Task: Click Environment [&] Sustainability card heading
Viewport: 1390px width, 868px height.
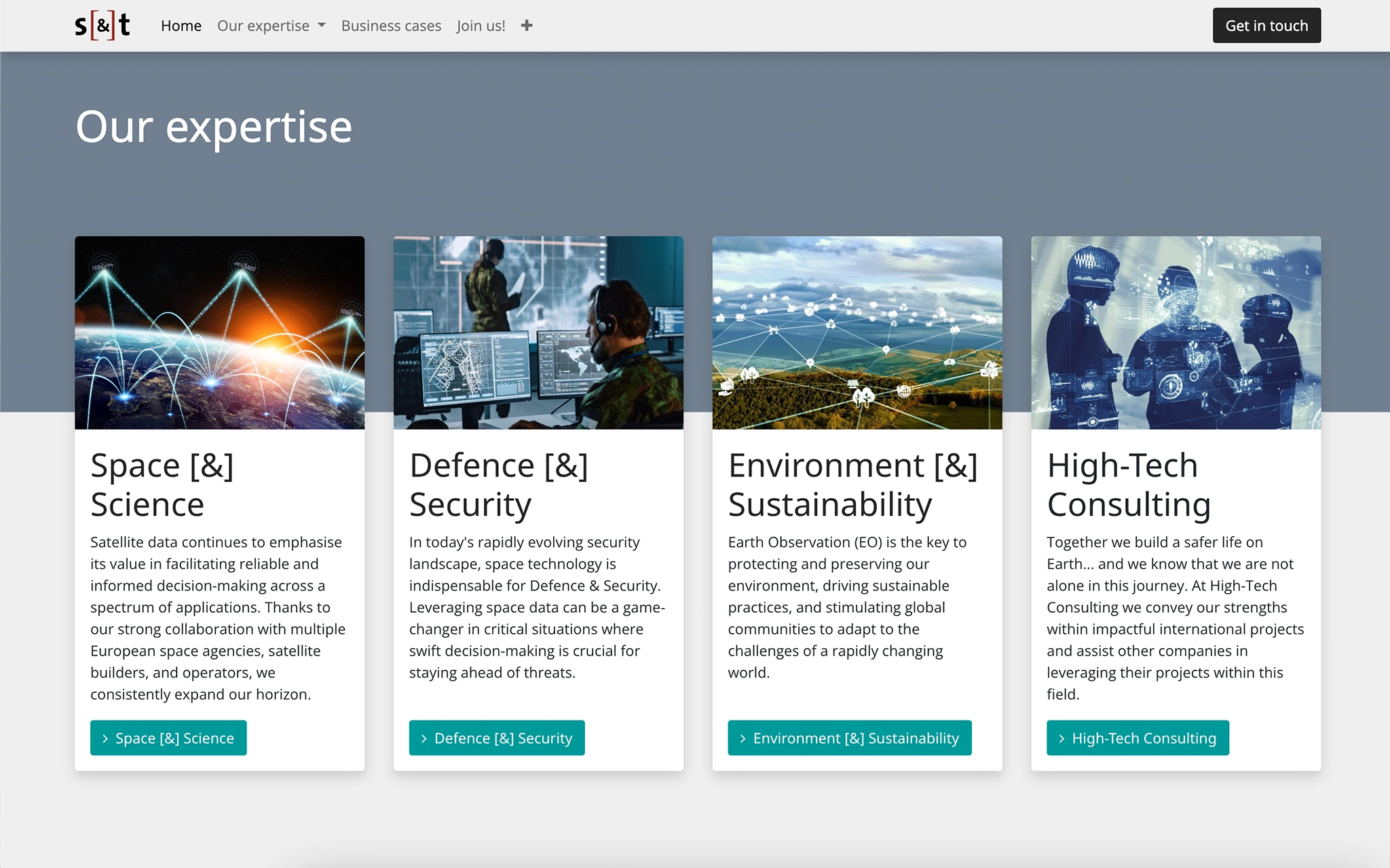Action: [x=852, y=485]
